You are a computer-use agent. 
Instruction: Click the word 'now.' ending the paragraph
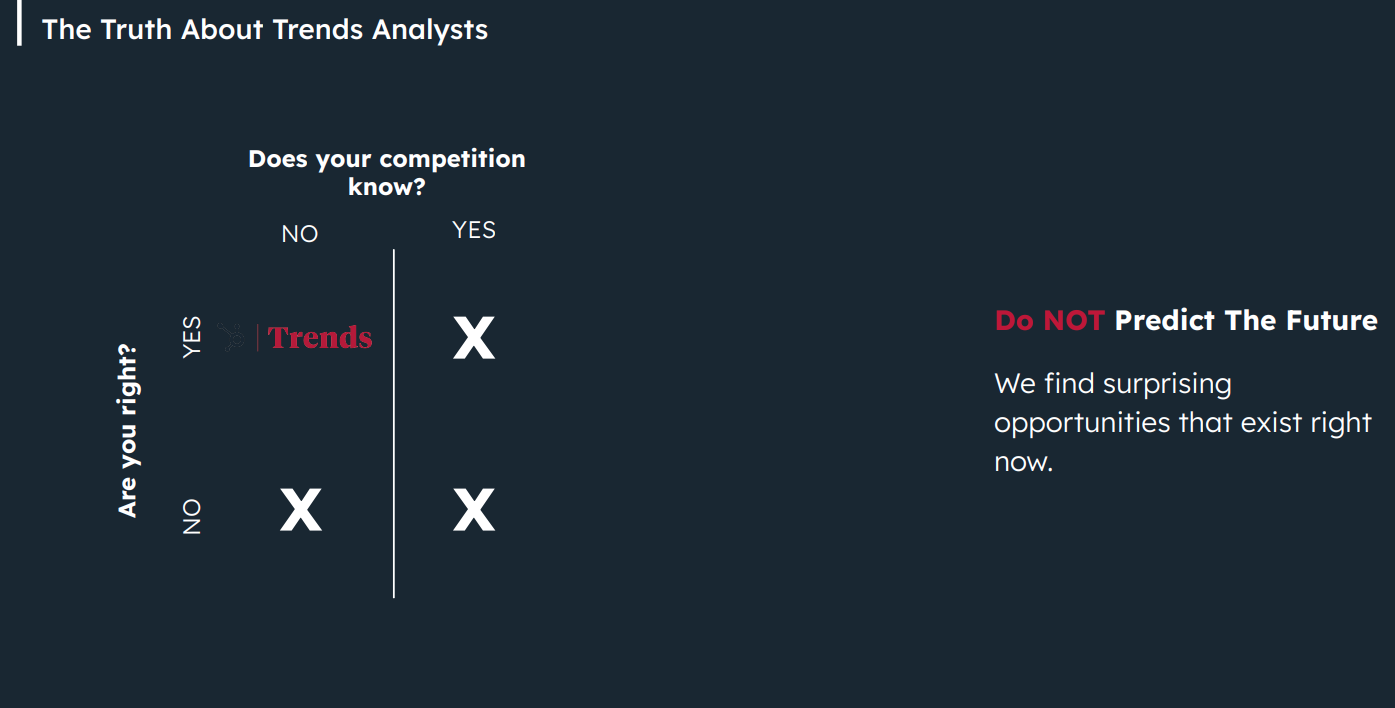[x=1024, y=462]
